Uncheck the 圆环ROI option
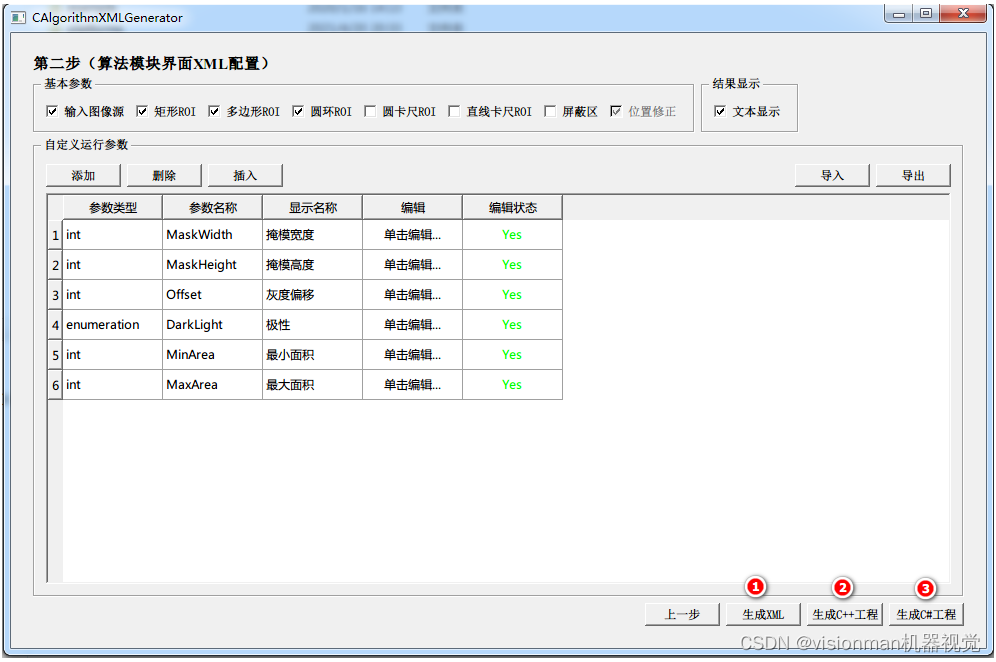Viewport: 996px width, 662px height. 300,111
